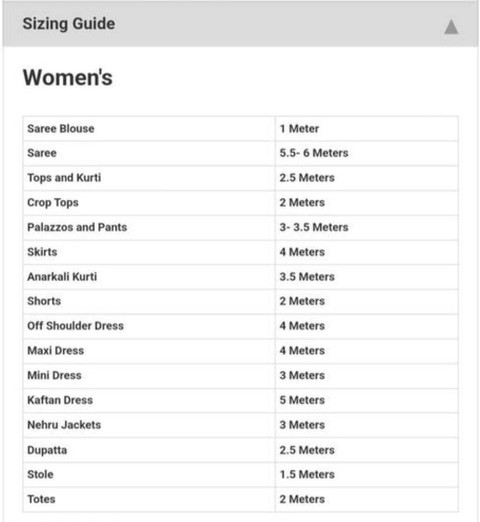
Task: Click the Shorts label
Action: point(44,301)
